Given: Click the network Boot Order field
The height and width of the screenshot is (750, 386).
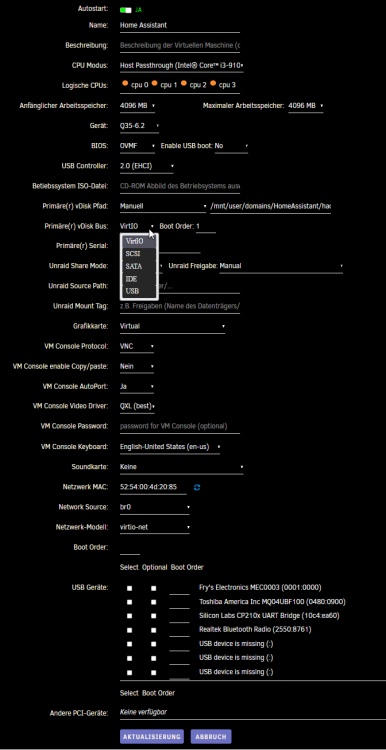Looking at the screenshot, I should tap(130, 548).
